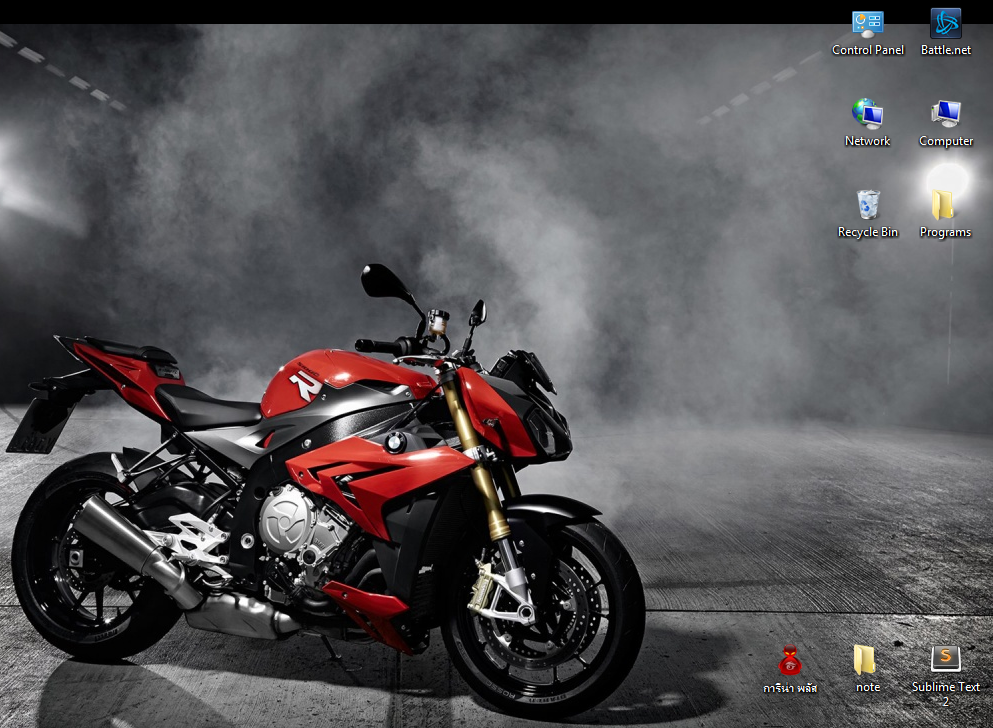Click the "การีนา พลัส" label text
993x728 pixels.
click(x=790, y=687)
